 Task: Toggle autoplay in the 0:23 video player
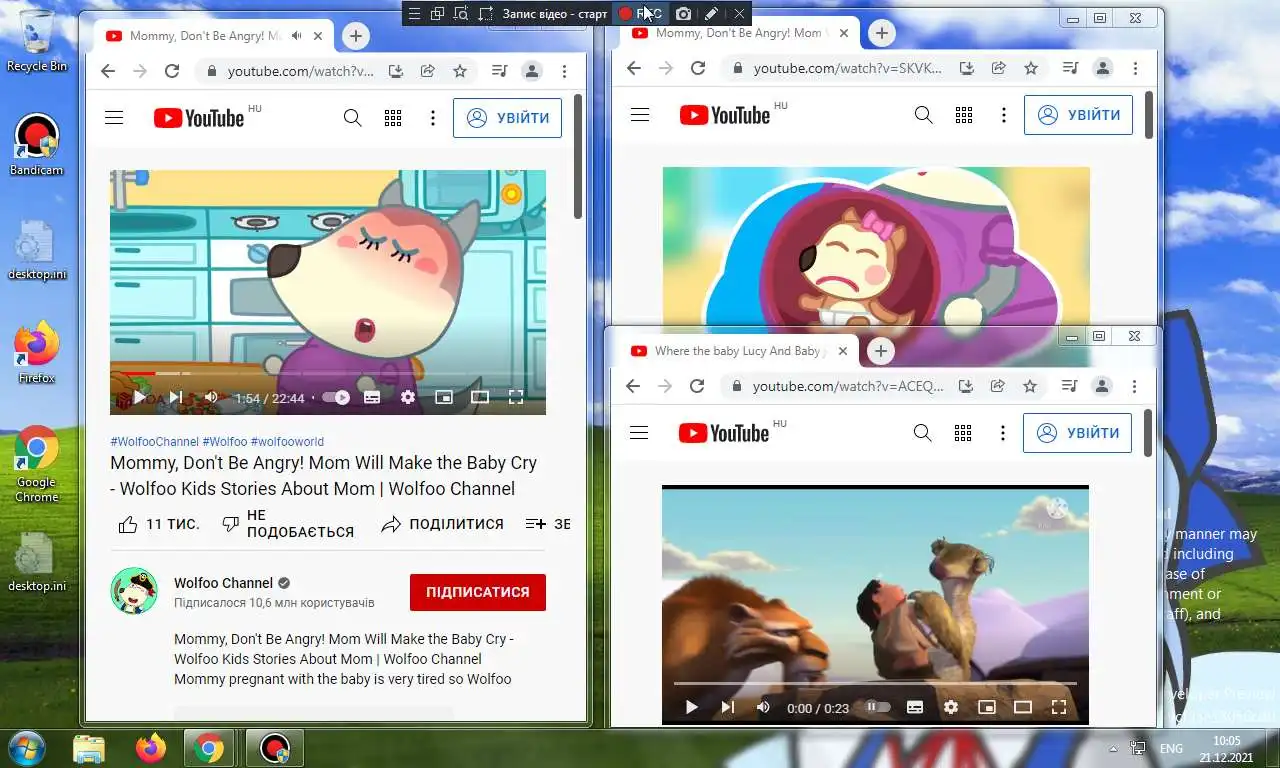click(x=877, y=707)
